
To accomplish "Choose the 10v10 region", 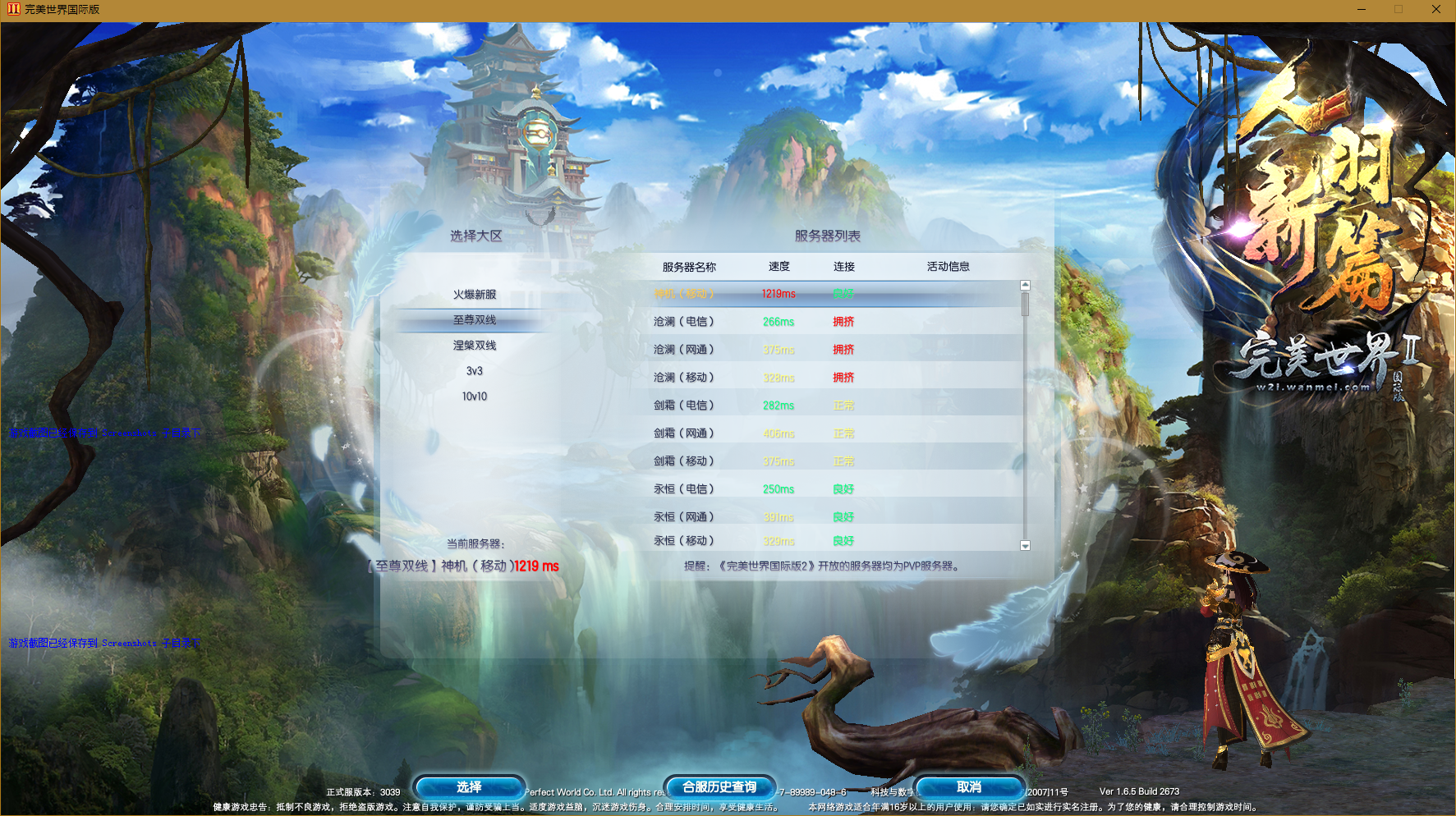I will 475,397.
